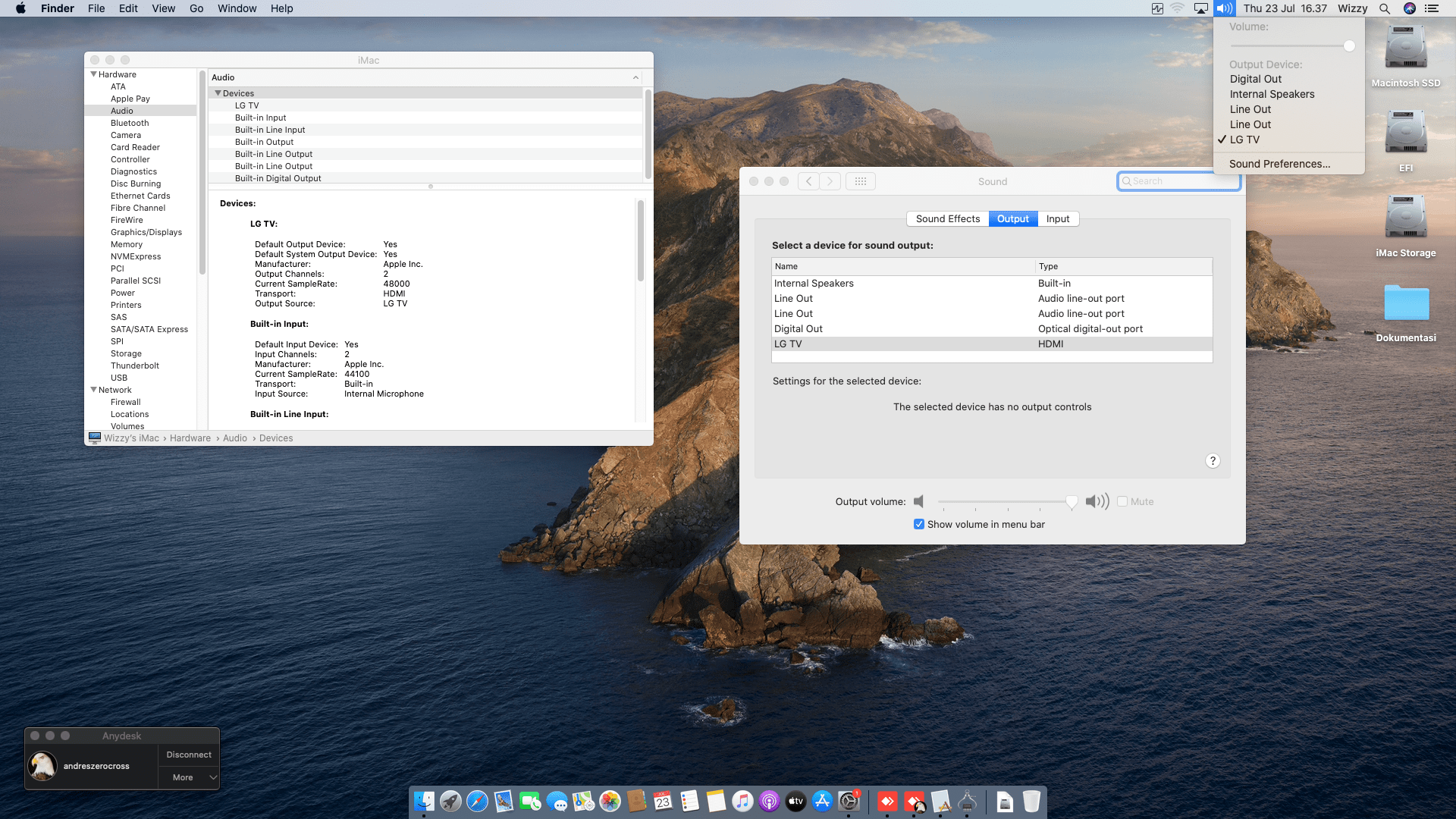Viewport: 1456px width, 819px height.
Task: Collapse the Hardware tree section
Action: pos(93,74)
